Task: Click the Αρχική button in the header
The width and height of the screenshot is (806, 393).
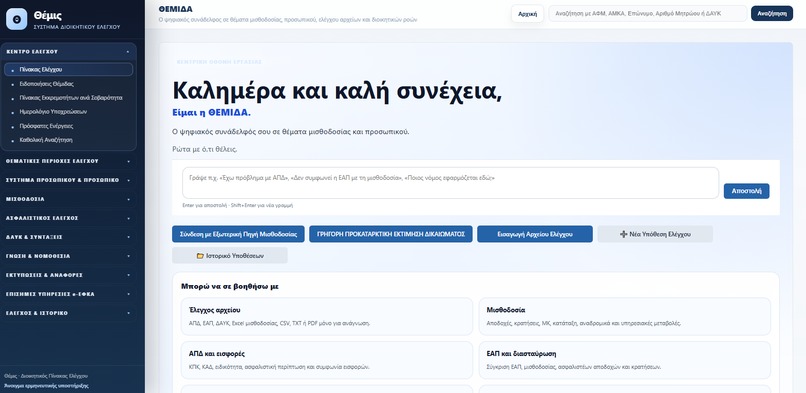Action: point(527,14)
